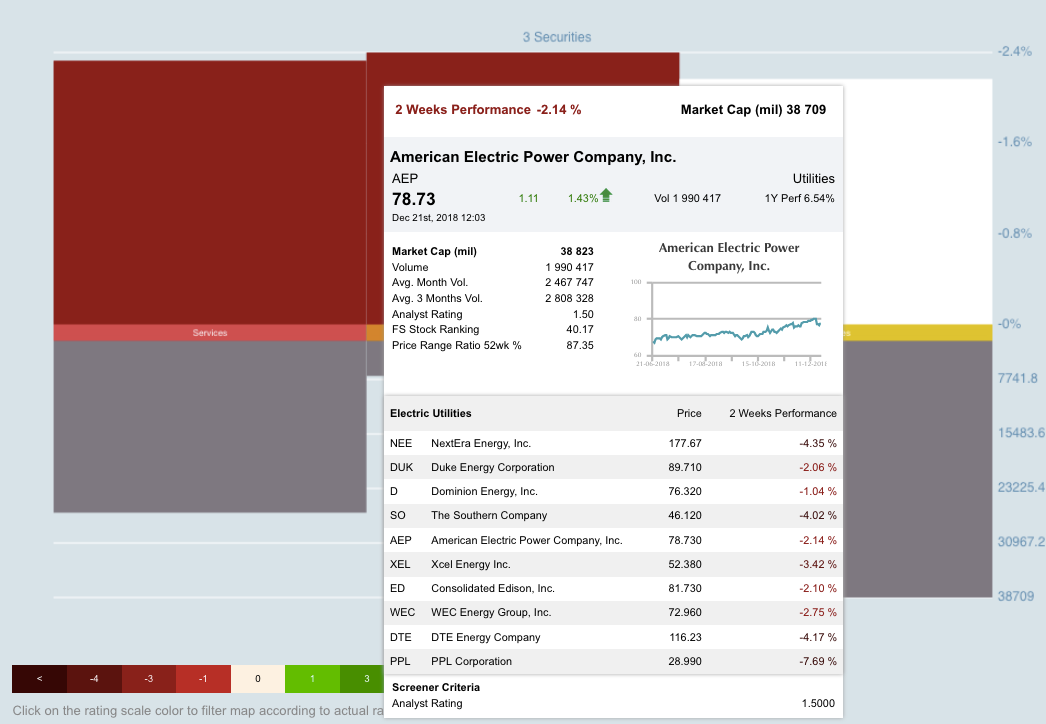The width and height of the screenshot is (1046, 724).
Task: Click Dominion Energy, Inc. in the table
Action: click(484, 491)
